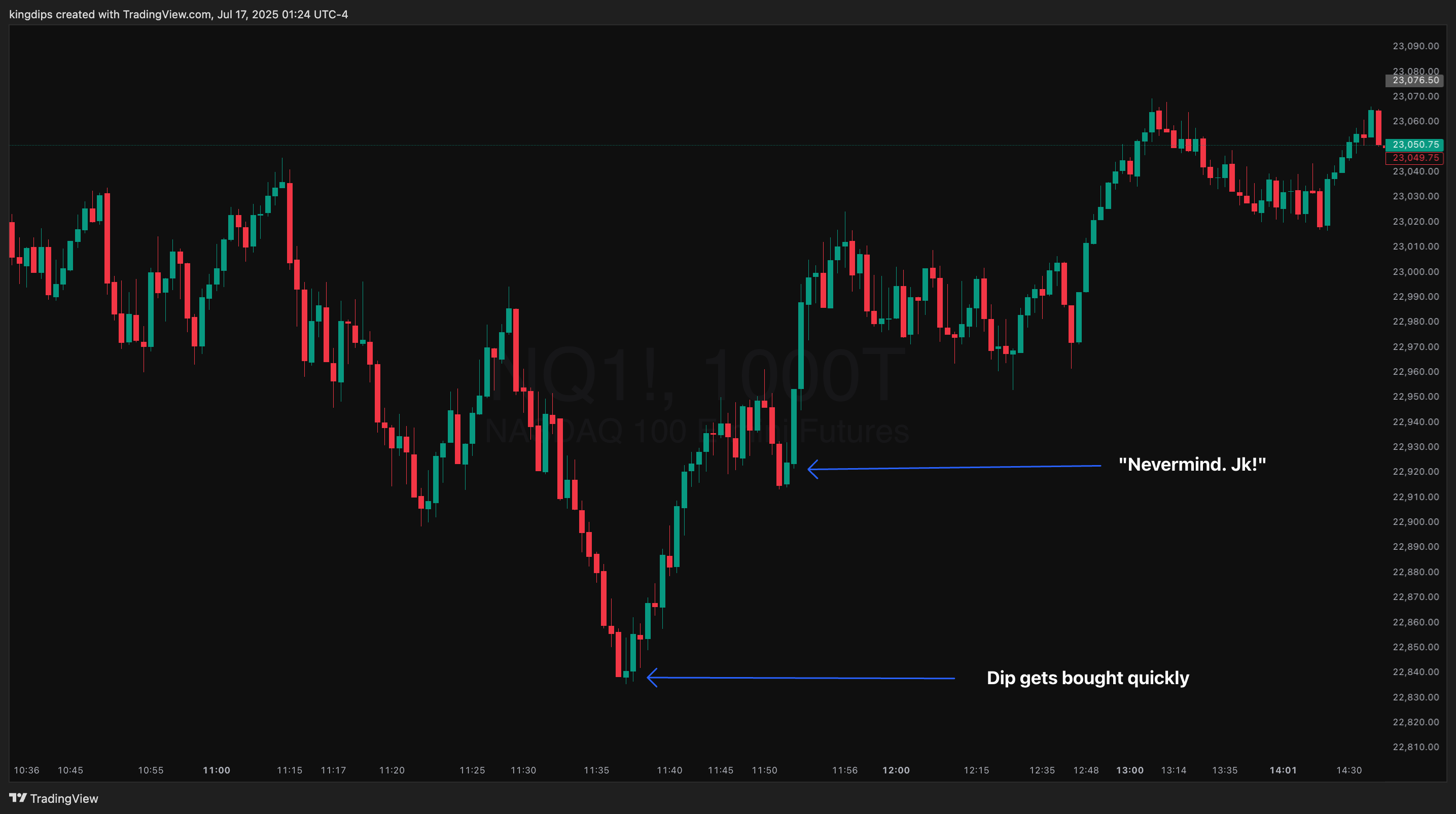Click the 11:15 time axis label
Screen dimensions: 1456x814
point(290,770)
